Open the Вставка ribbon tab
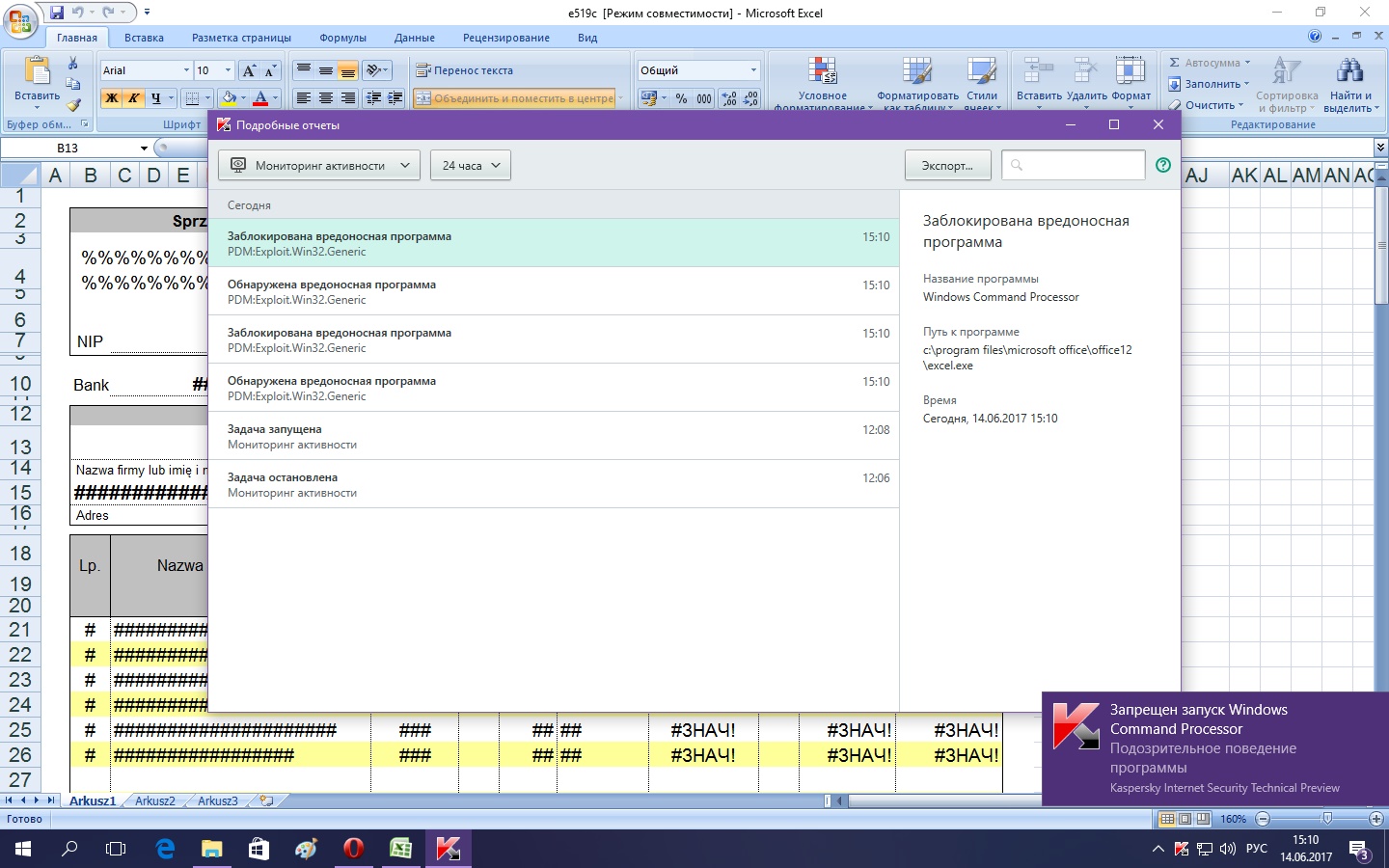Viewport: 1389px width, 868px height. (x=144, y=38)
